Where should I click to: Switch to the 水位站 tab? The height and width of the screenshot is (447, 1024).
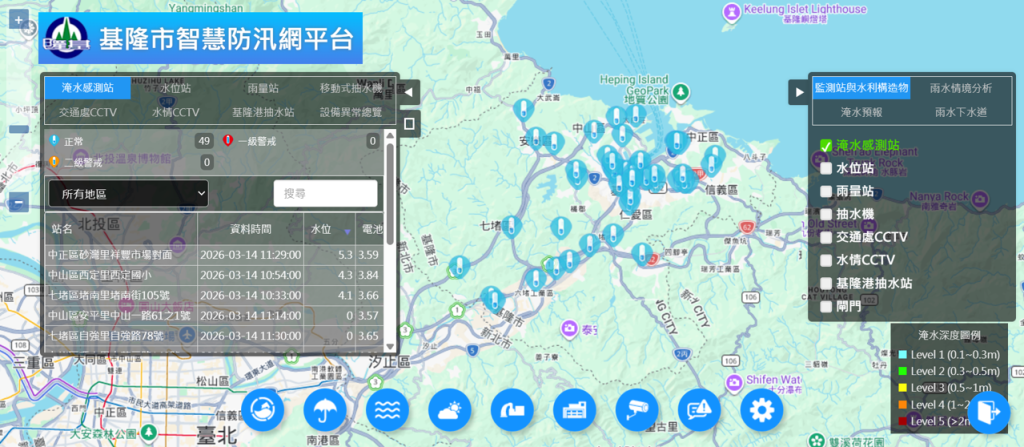177,89
